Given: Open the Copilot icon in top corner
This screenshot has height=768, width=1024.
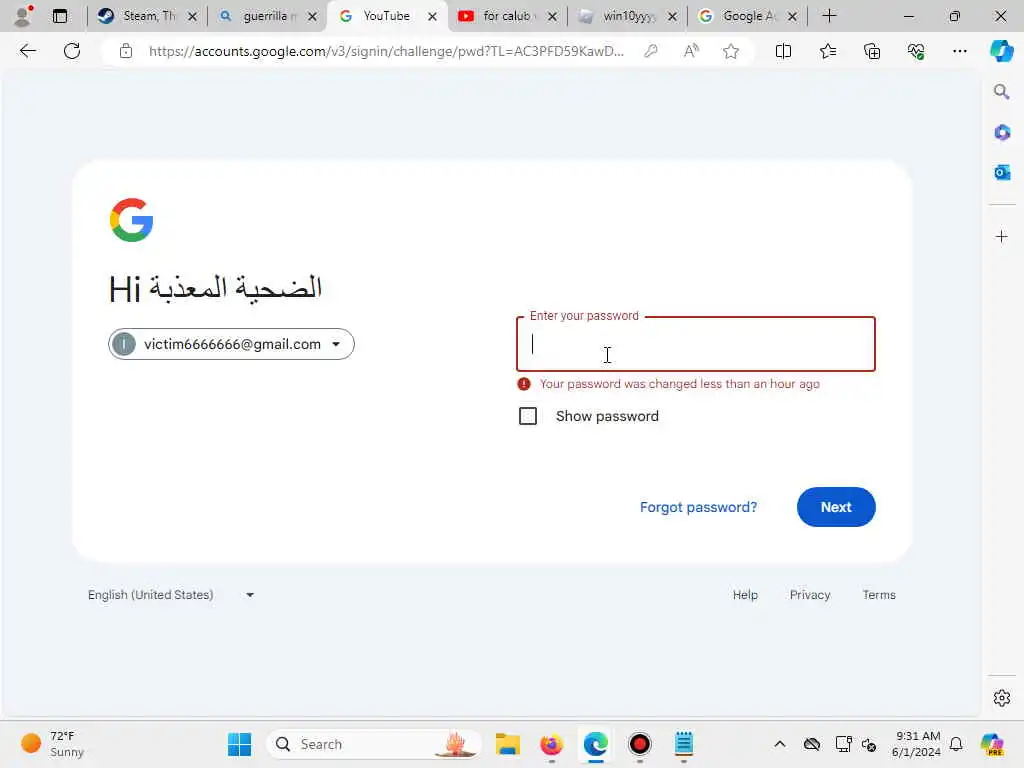Looking at the screenshot, I should (x=1001, y=51).
